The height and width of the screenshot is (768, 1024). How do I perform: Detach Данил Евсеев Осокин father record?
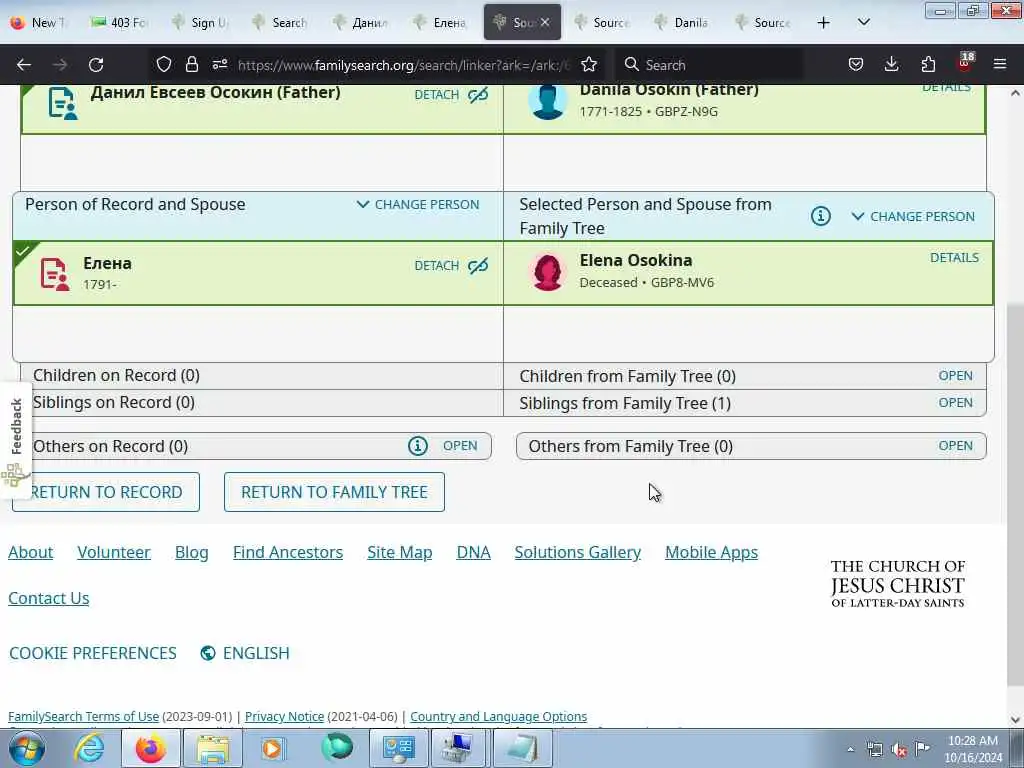(x=451, y=95)
